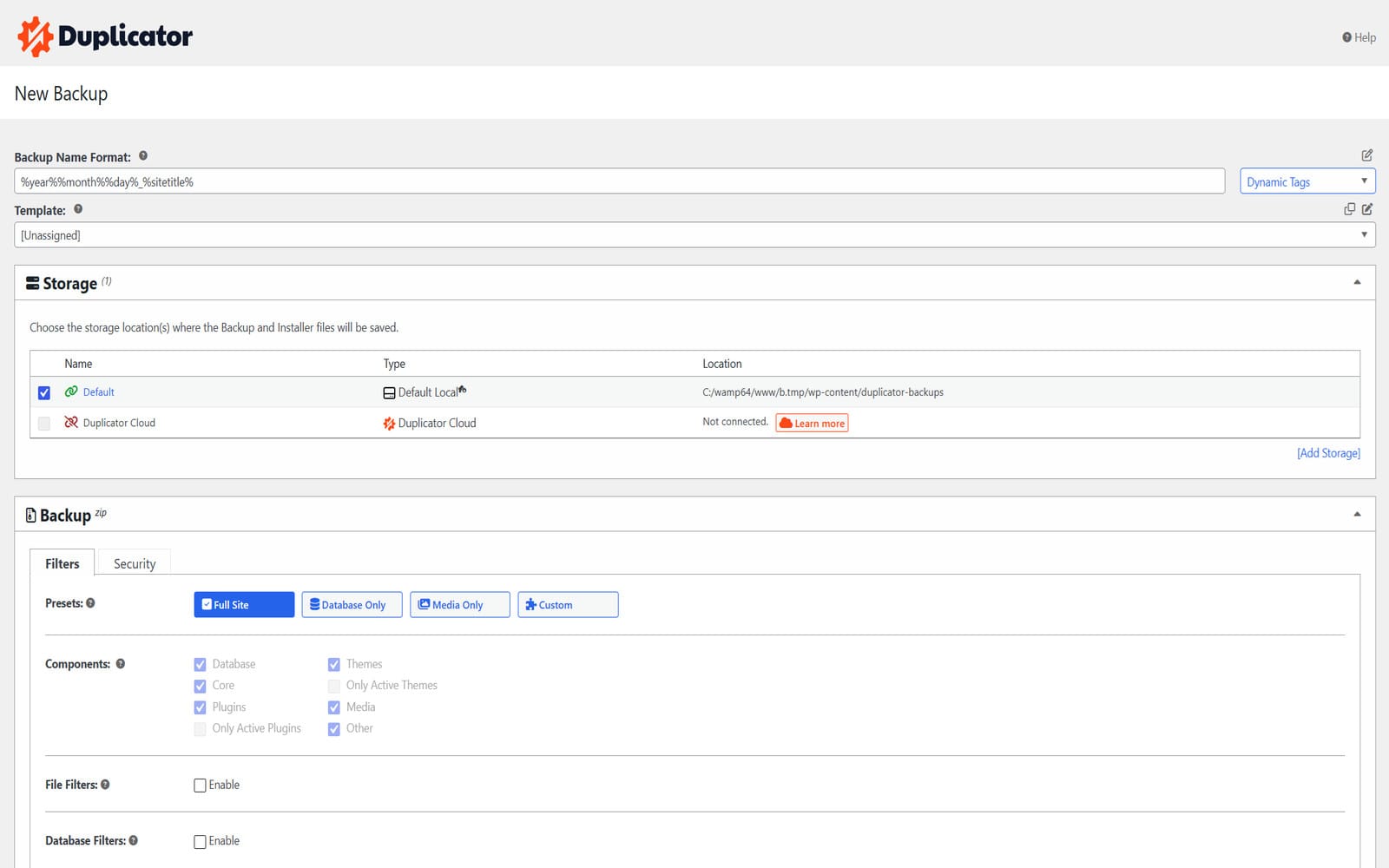The height and width of the screenshot is (868, 1389).
Task: Click the backups location path text
Action: tap(823, 392)
